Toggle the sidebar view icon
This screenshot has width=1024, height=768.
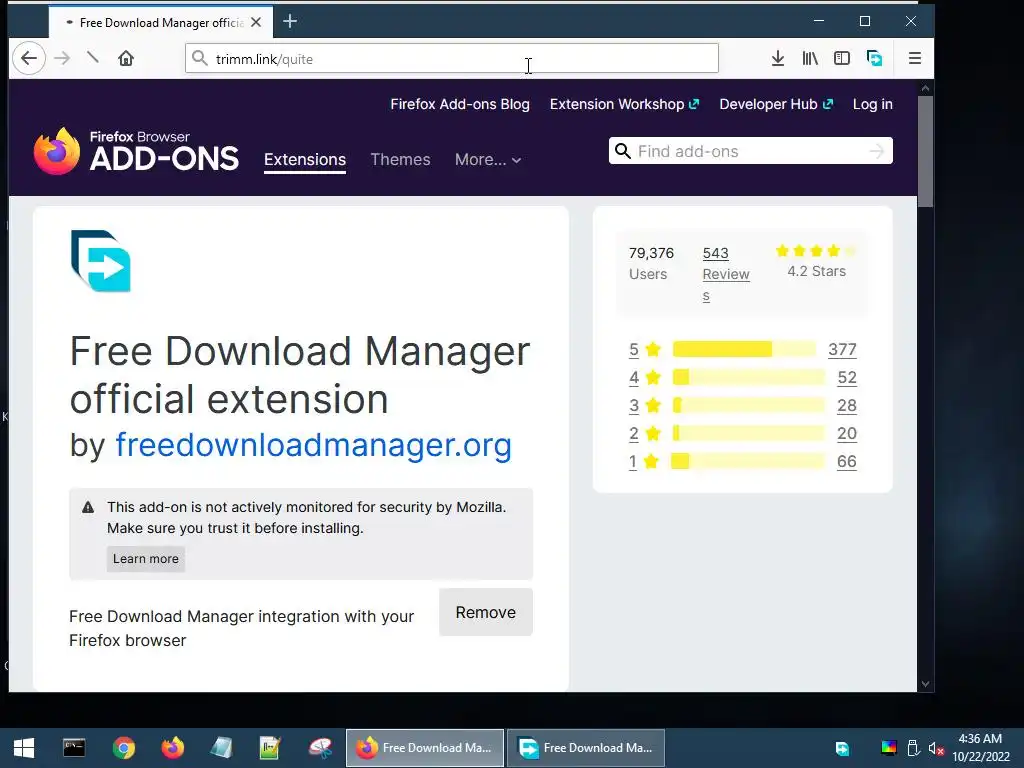pos(842,59)
